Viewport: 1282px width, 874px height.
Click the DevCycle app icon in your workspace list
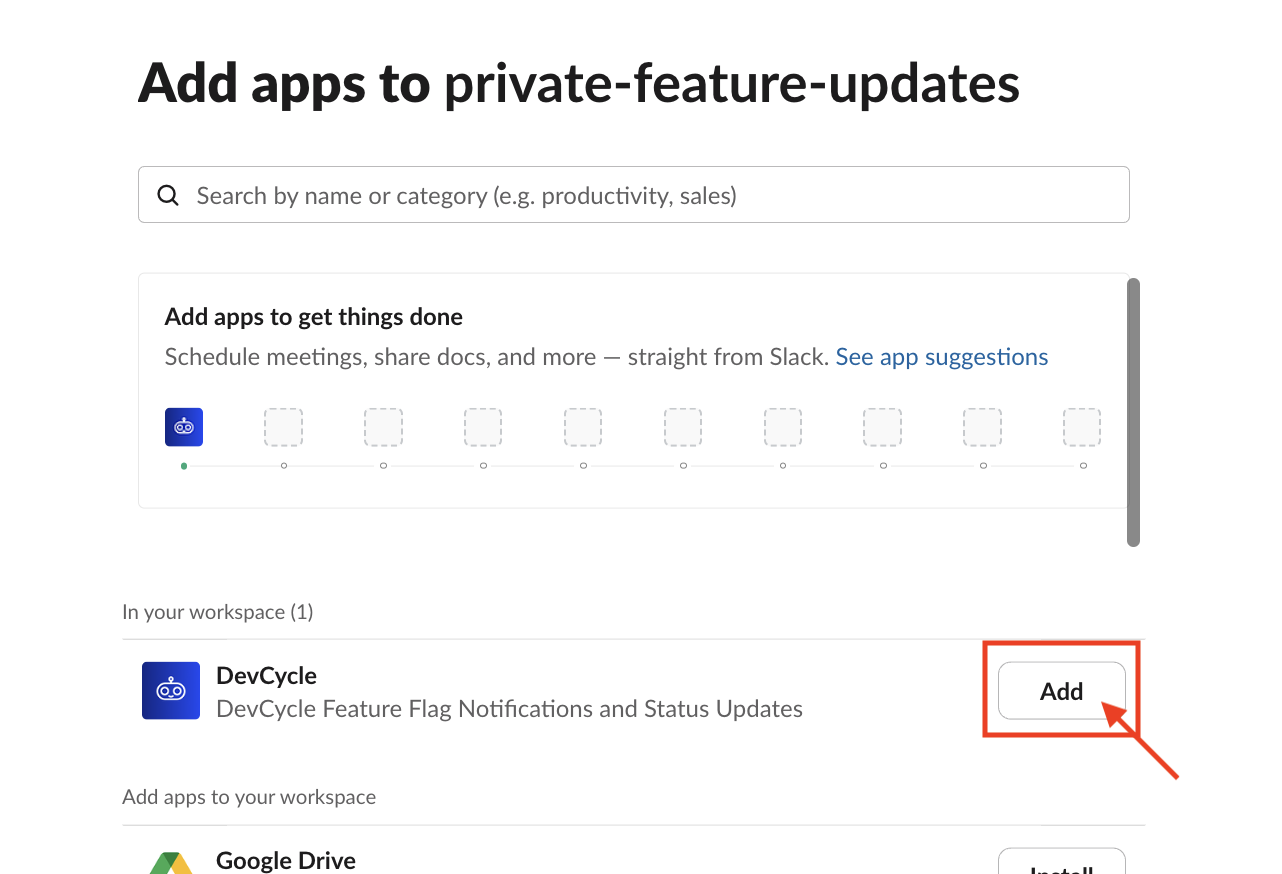171,690
